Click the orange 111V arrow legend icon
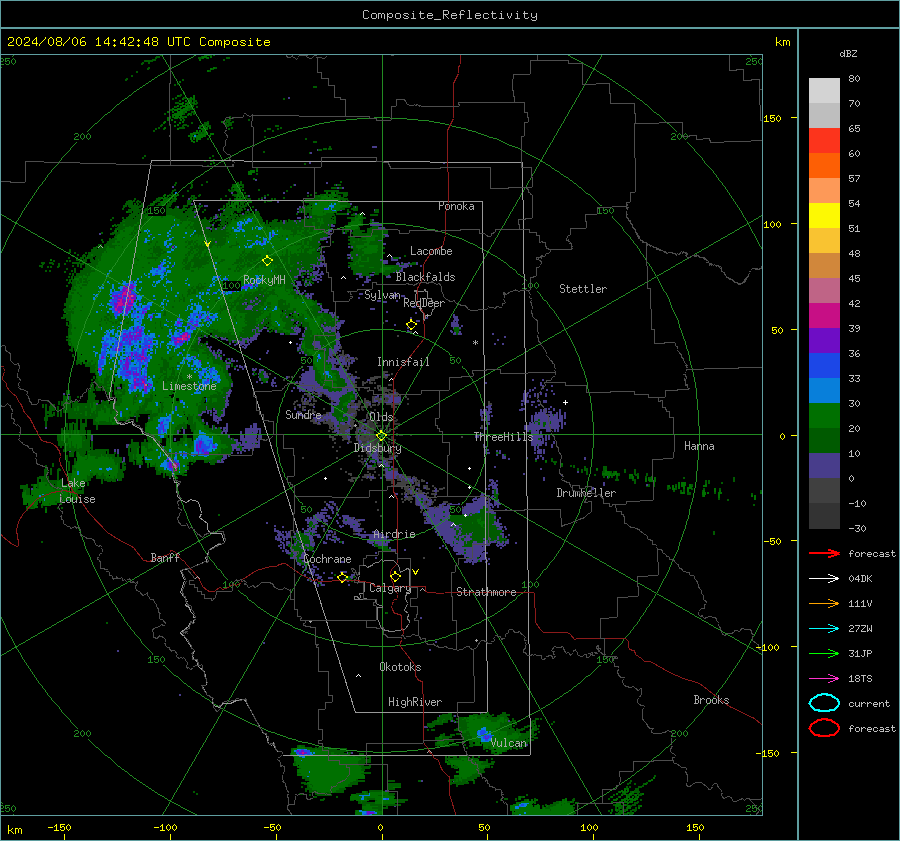Viewport: 900px width, 841px height. (824, 603)
